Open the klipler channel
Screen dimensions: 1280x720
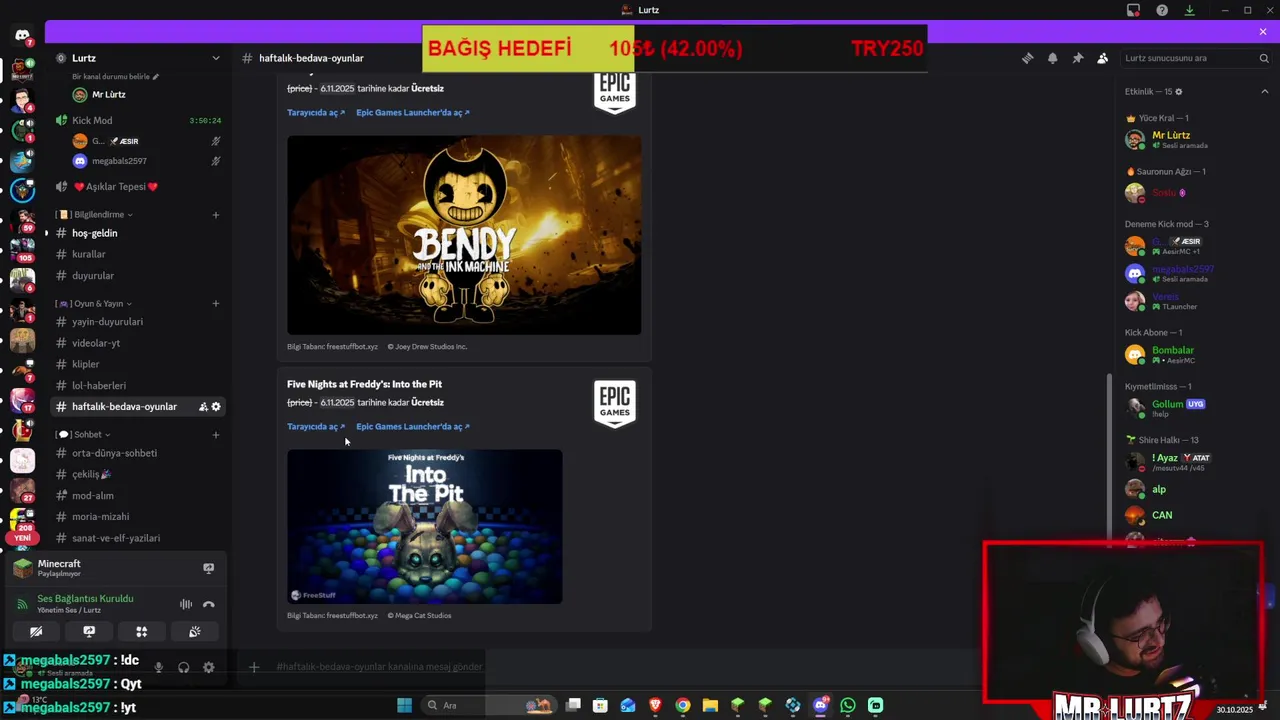click(x=138, y=364)
